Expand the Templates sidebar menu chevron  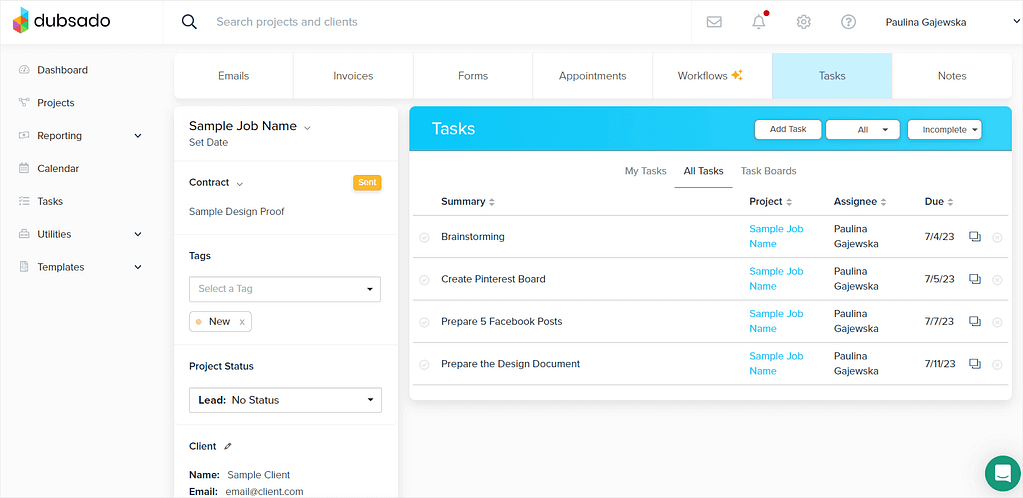point(138,267)
